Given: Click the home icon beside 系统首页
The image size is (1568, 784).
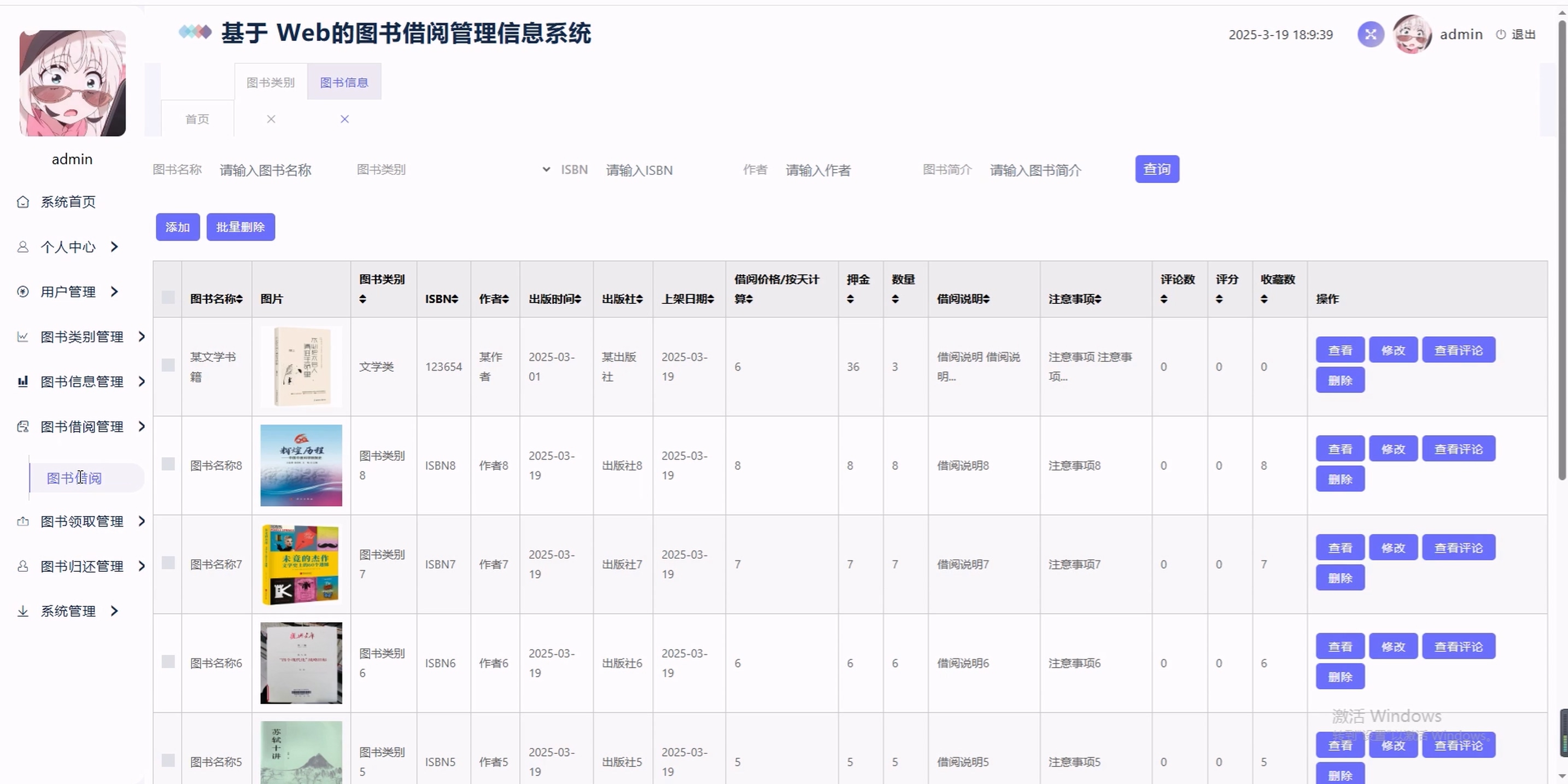Looking at the screenshot, I should (22, 202).
